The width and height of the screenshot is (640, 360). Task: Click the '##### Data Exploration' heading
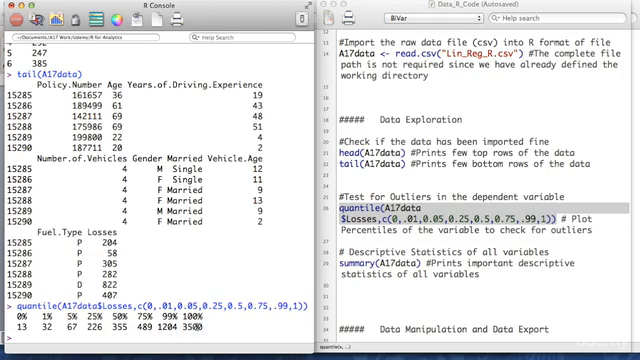point(400,120)
